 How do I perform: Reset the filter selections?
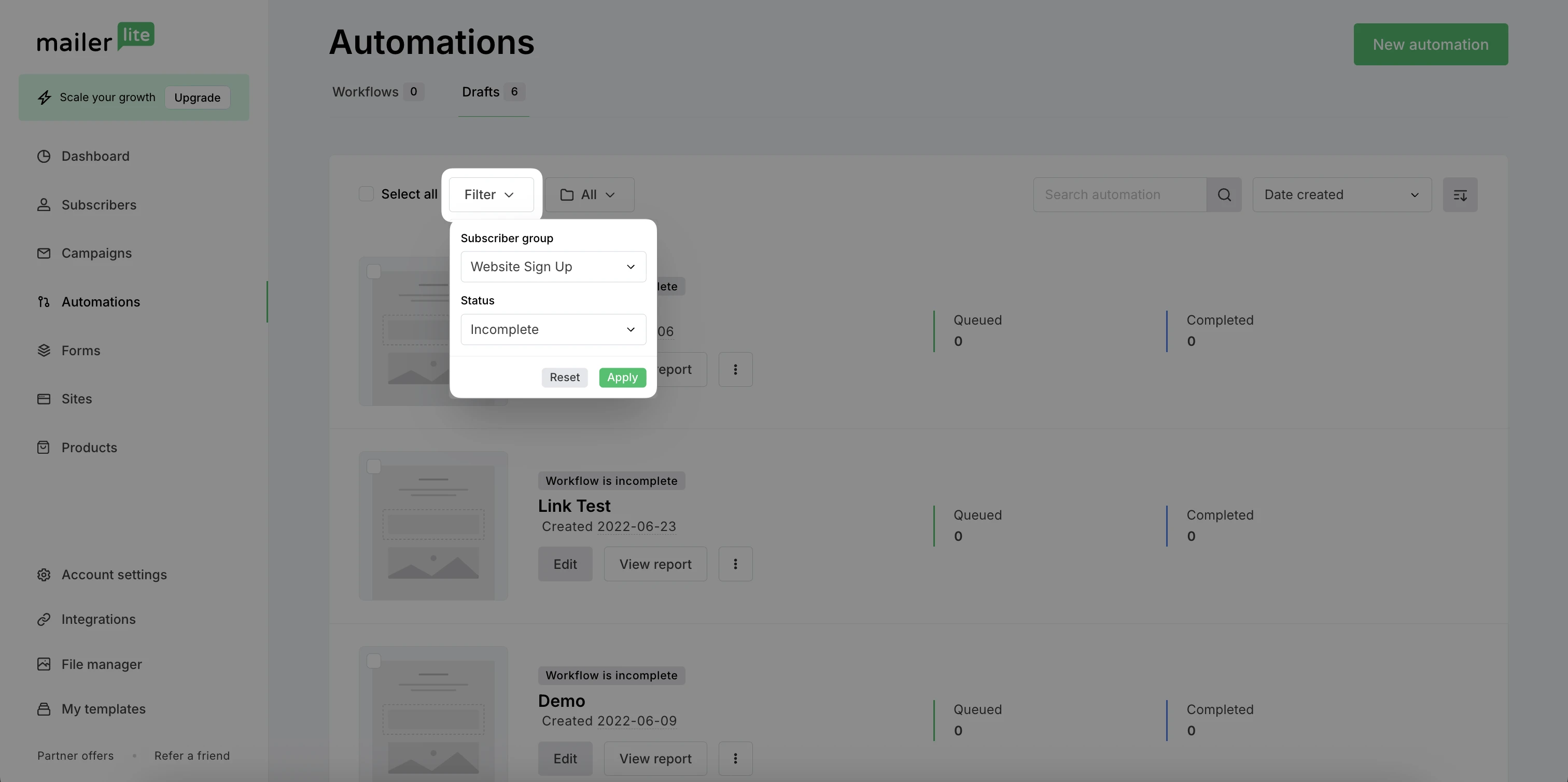[564, 378]
